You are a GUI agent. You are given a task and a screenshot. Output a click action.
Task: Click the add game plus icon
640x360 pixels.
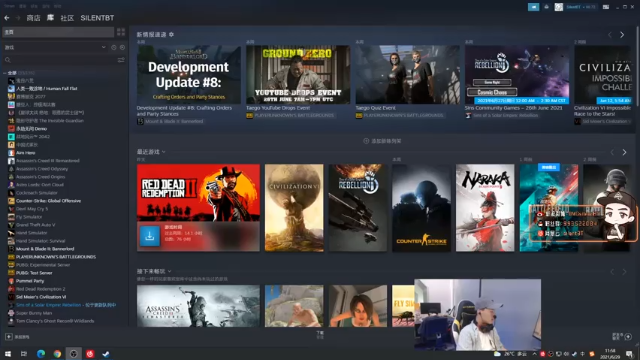(x=9, y=337)
